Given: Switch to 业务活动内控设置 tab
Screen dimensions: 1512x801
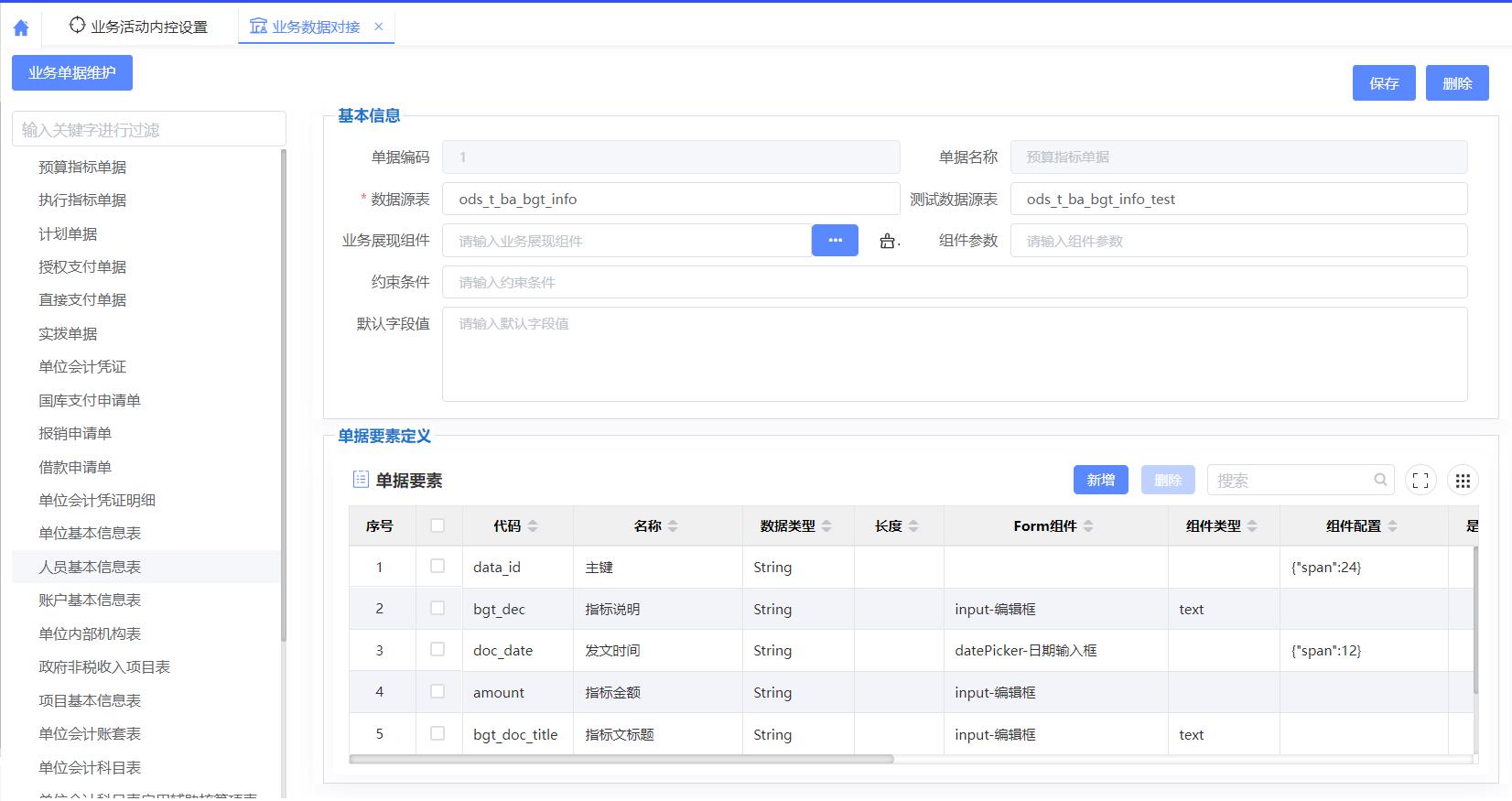Looking at the screenshot, I should coord(139,27).
